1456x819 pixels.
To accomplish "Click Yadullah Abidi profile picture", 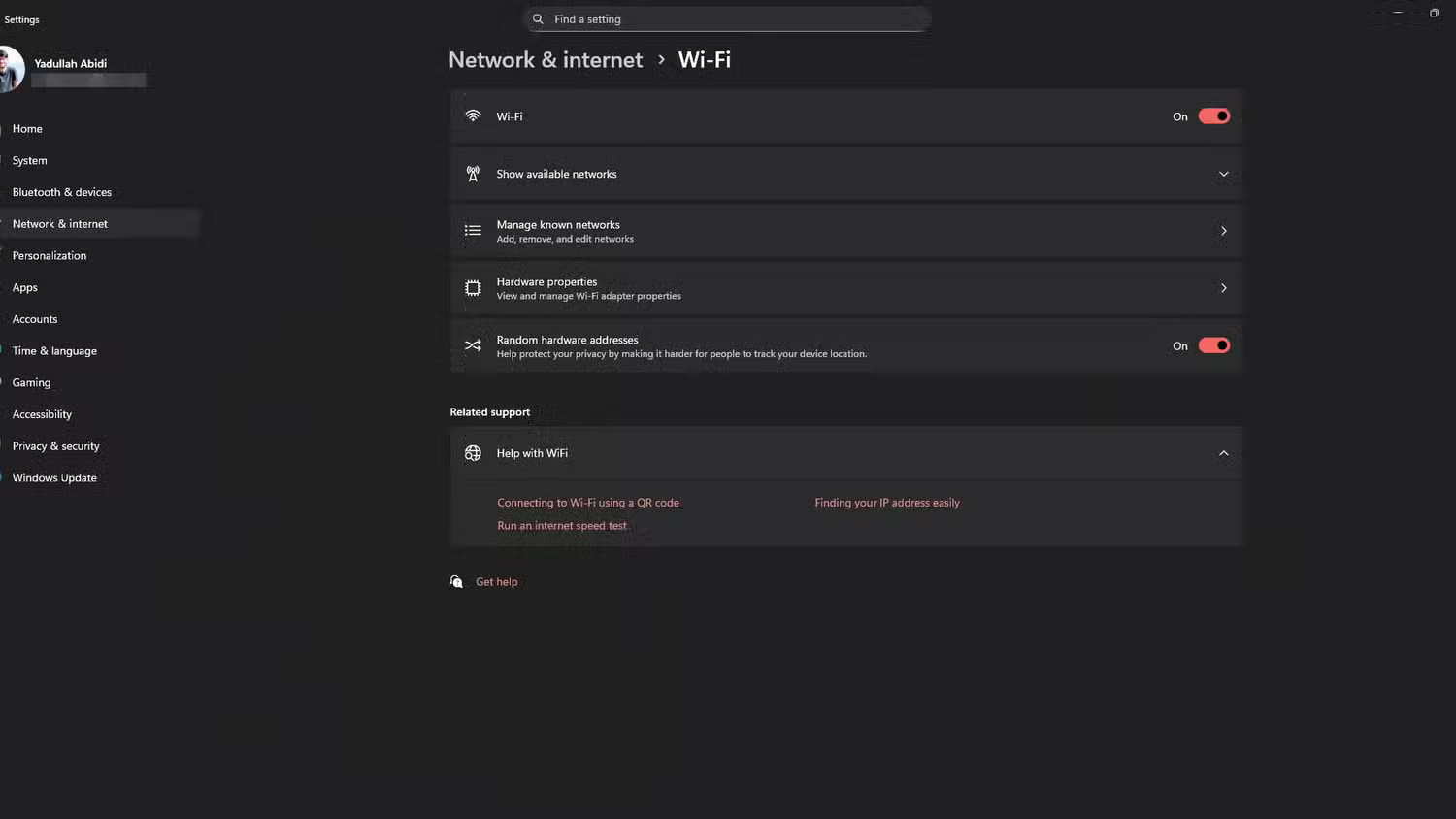I will click(12, 69).
